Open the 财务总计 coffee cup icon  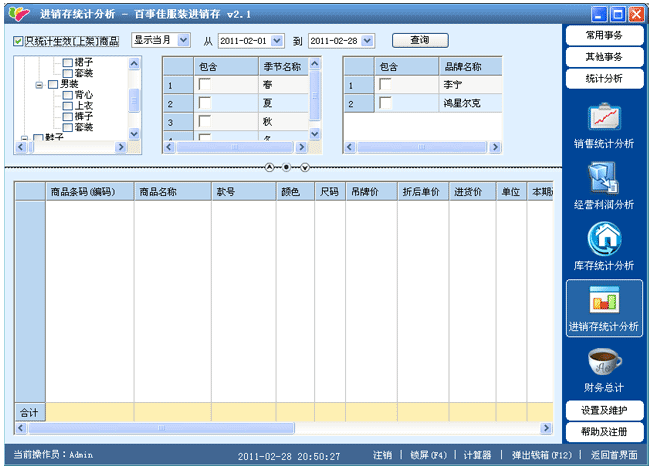603,361
